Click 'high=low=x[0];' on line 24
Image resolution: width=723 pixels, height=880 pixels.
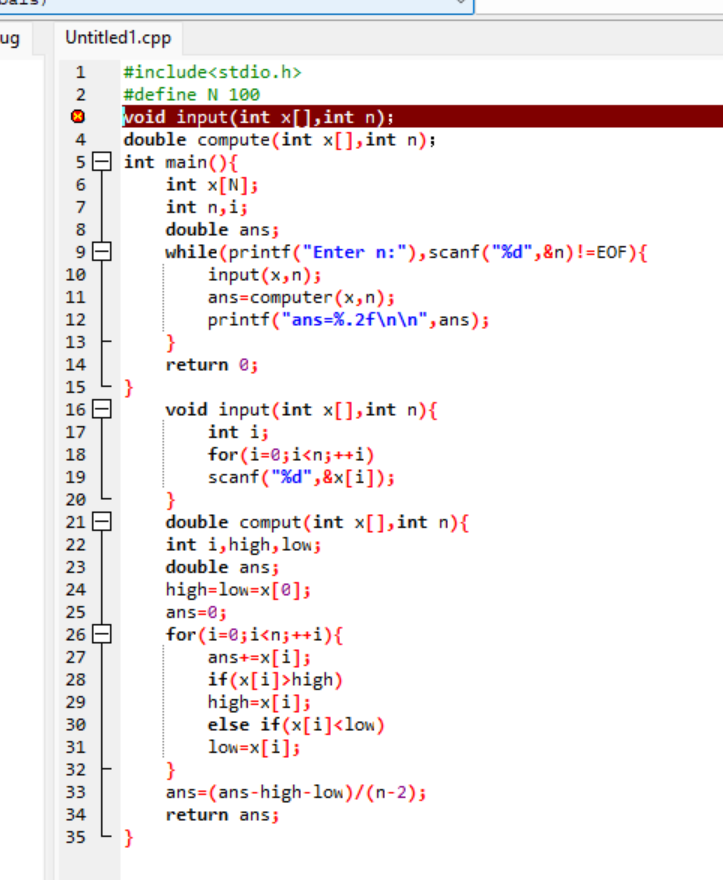pyautogui.click(x=238, y=590)
